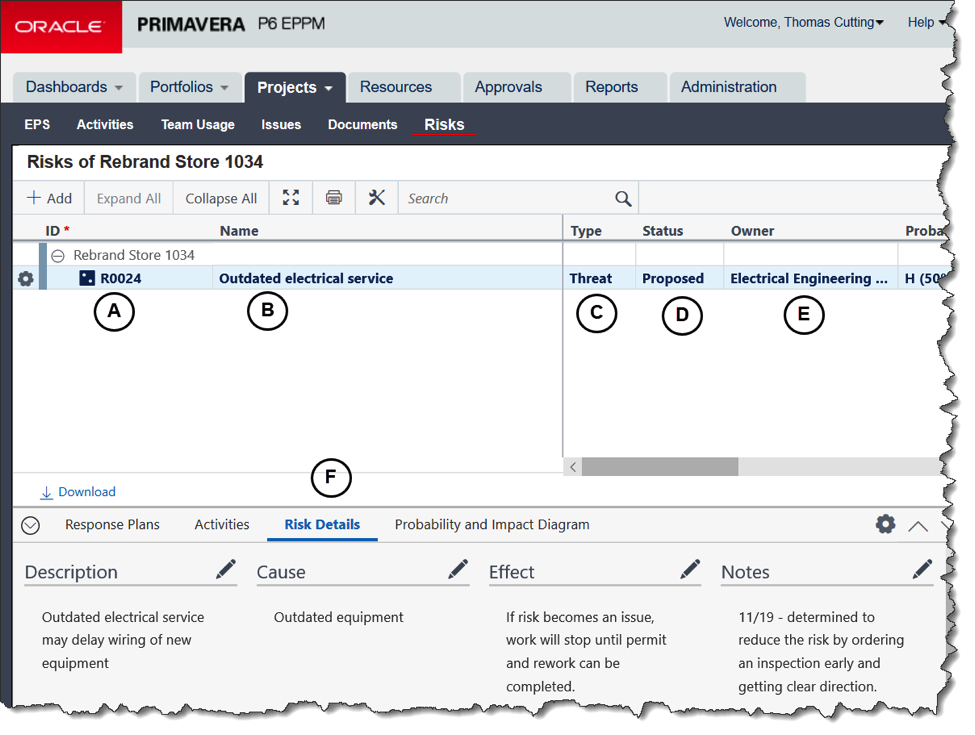Open the customize tools icon
This screenshot has width=975, height=735.
pyautogui.click(x=376, y=198)
